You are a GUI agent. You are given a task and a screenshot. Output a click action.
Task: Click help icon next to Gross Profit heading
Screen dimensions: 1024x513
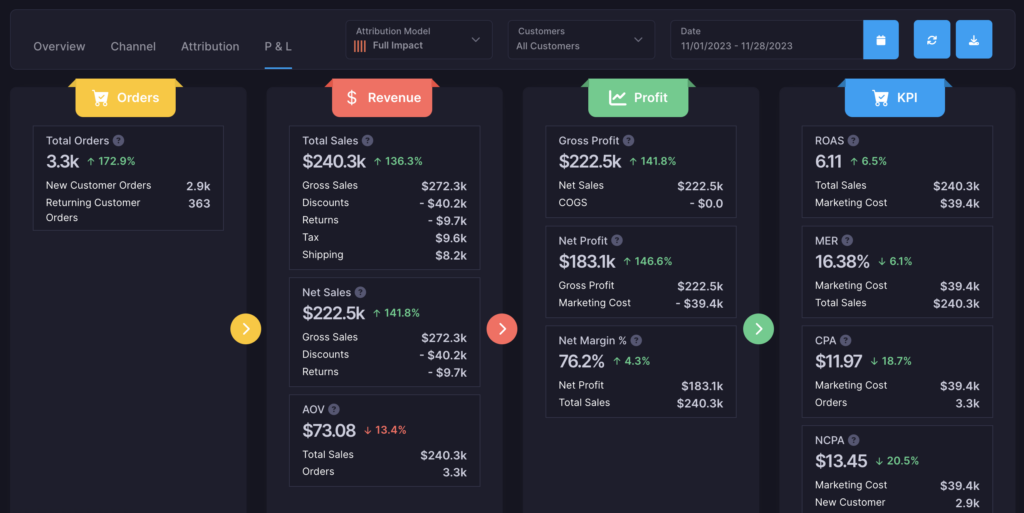(628, 140)
